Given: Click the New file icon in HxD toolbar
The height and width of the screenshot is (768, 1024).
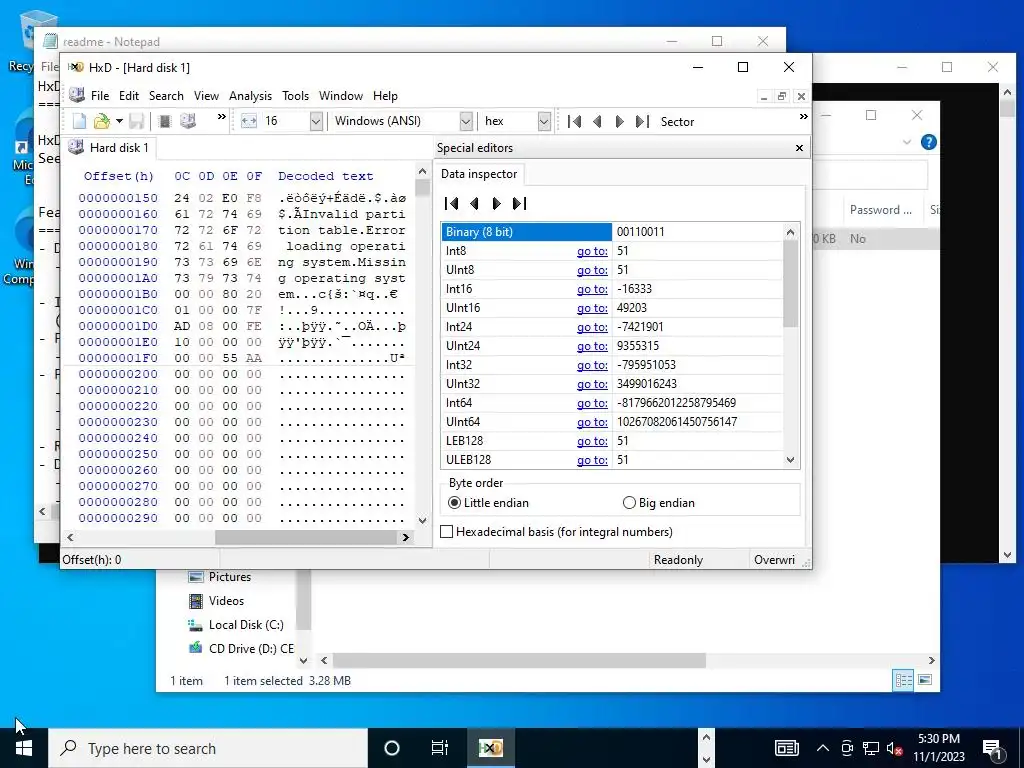Looking at the screenshot, I should [79, 121].
